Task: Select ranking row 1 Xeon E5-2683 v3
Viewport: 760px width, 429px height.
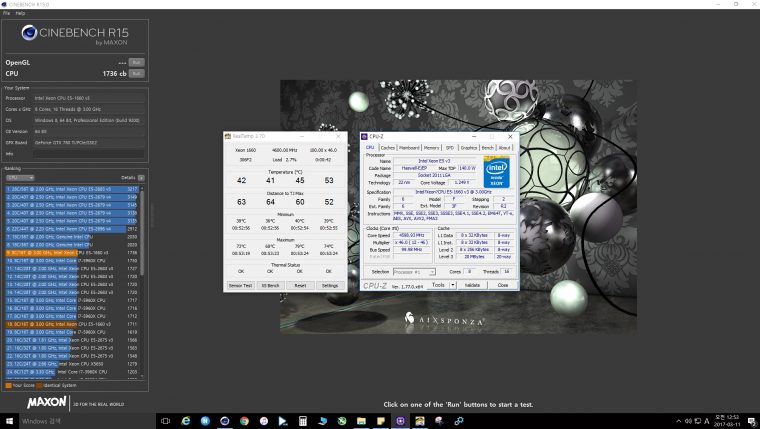Action: point(72,189)
